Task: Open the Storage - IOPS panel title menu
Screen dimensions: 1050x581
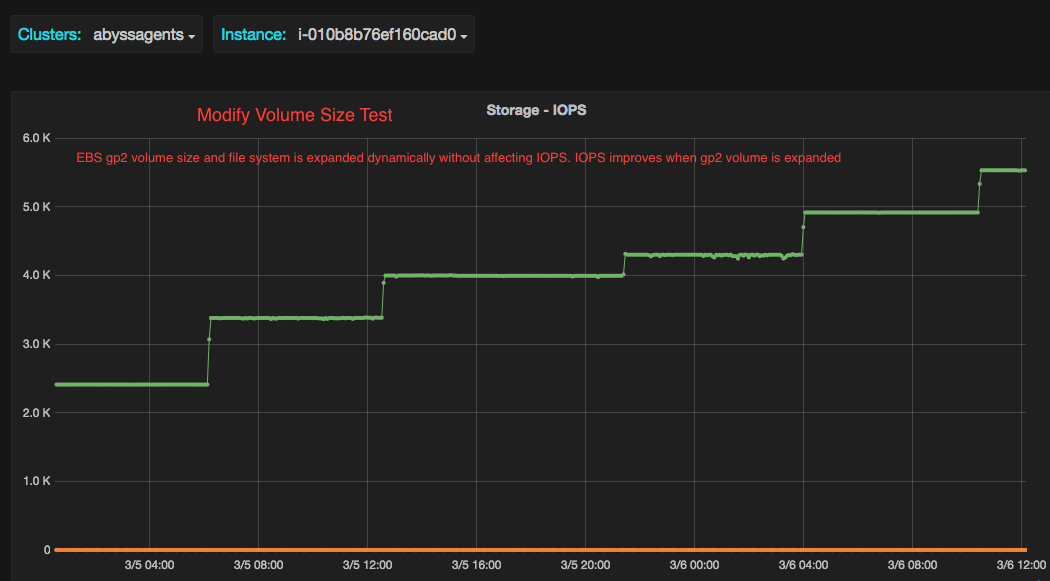Action: pos(537,110)
